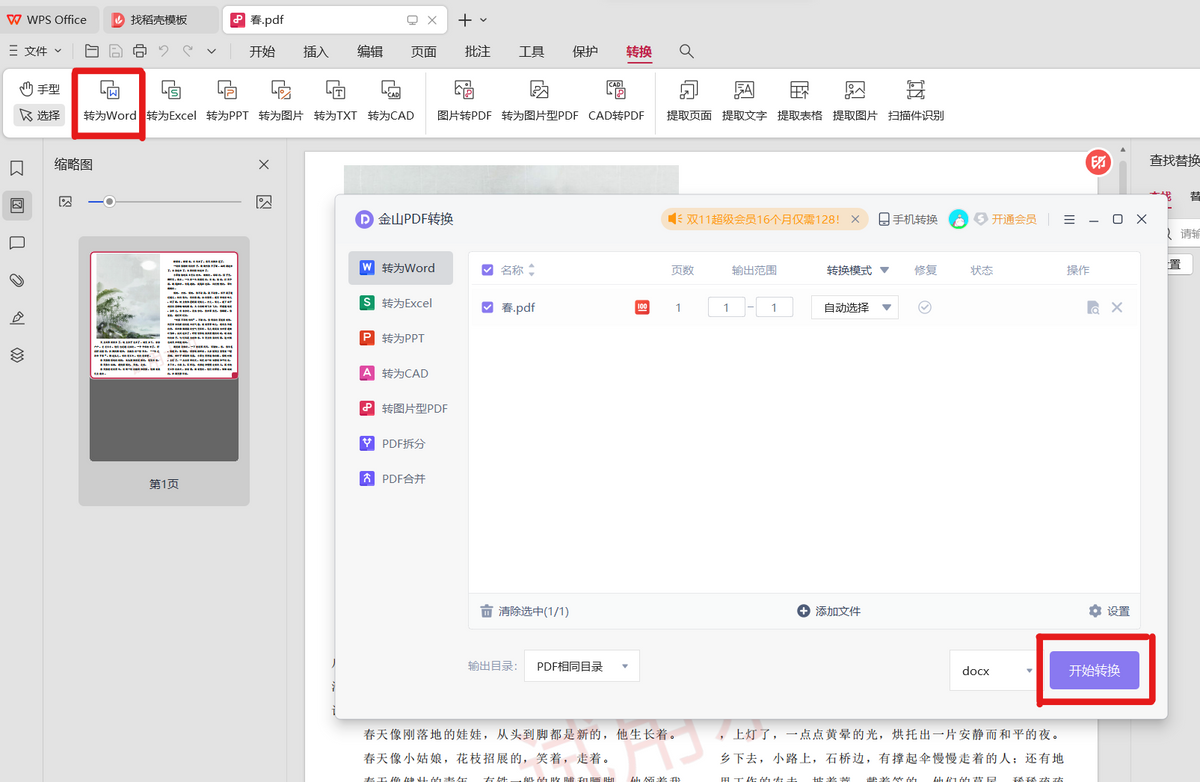This screenshot has height=782, width=1200.
Task: Click the end page range field
Action: click(774, 307)
